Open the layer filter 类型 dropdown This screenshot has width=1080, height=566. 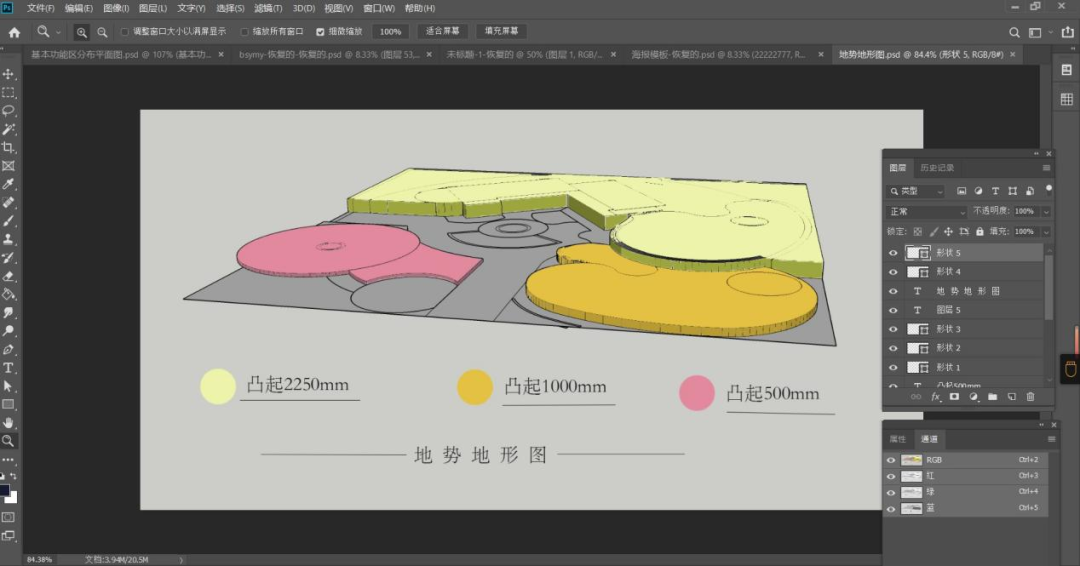(x=916, y=191)
